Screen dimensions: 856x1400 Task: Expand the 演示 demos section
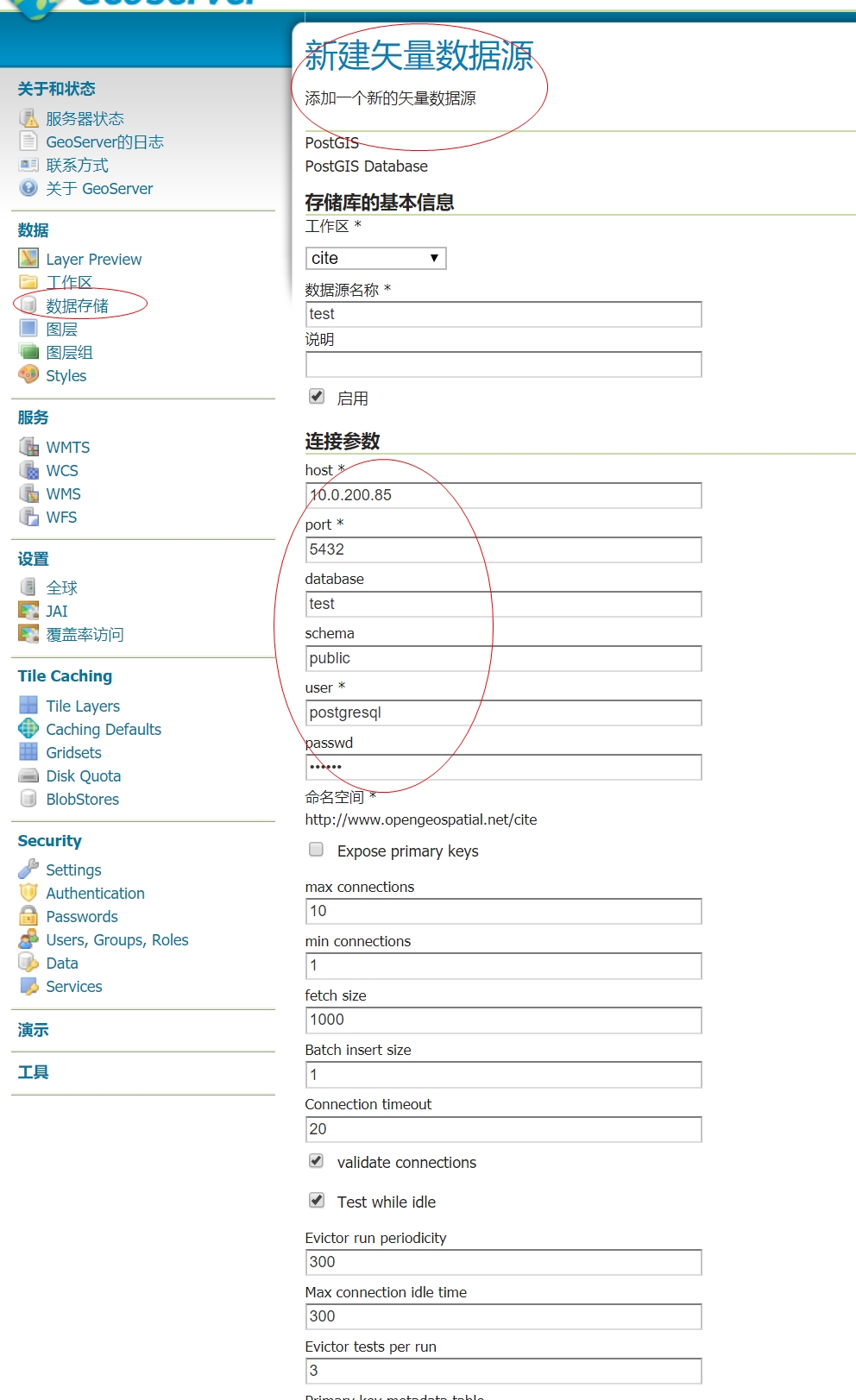pos(34,1030)
